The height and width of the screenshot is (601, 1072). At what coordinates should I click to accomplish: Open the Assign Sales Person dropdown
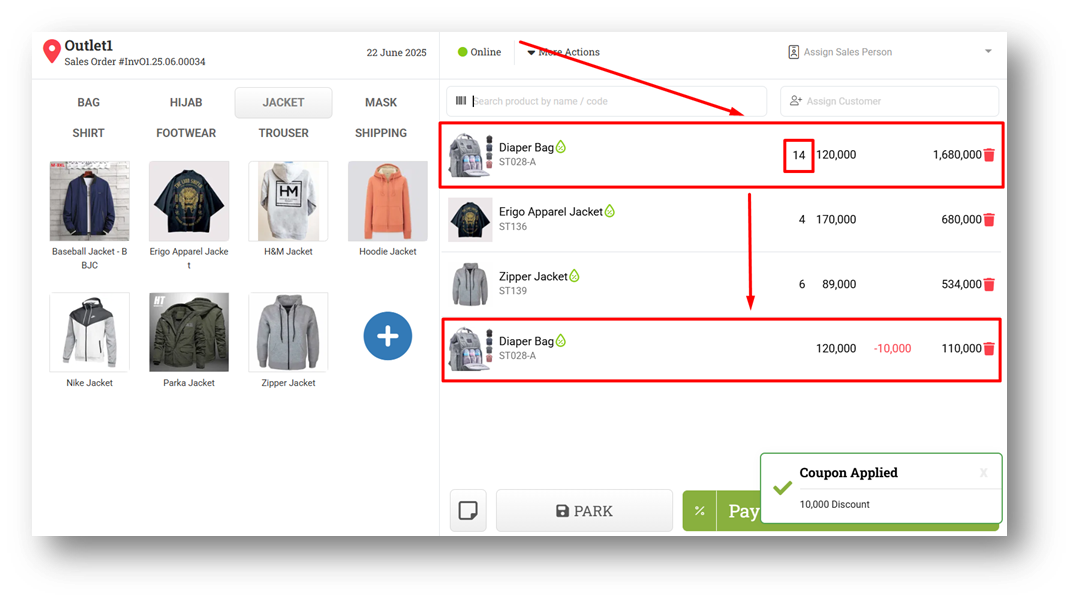pos(889,52)
